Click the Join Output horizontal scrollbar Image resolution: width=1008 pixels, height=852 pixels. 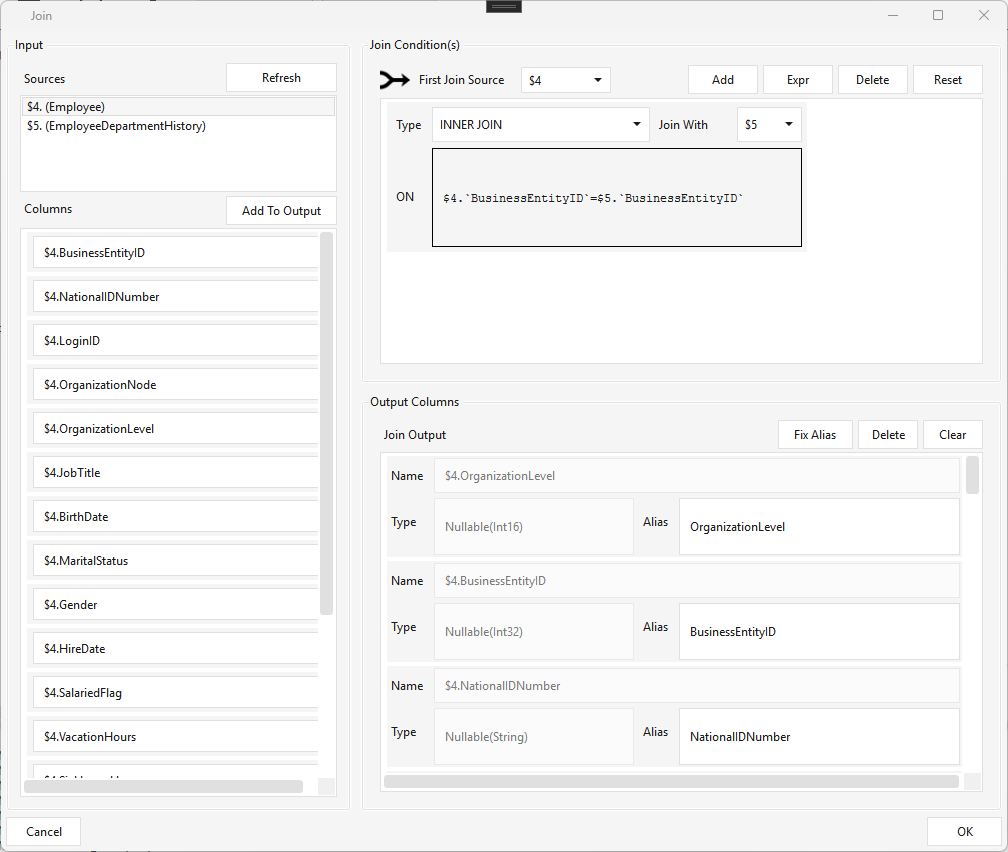pyautogui.click(x=671, y=781)
